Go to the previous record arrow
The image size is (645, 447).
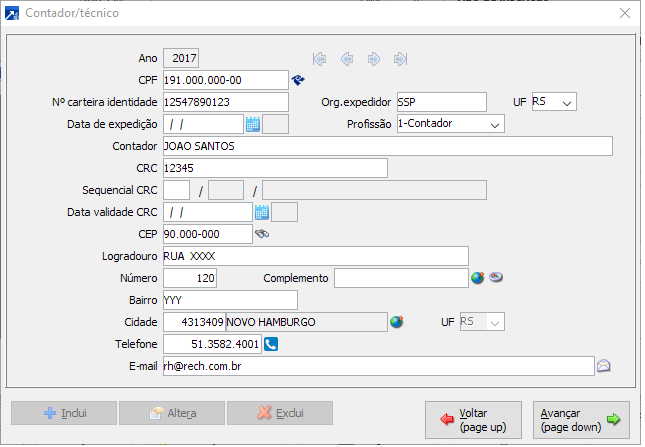pos(347,59)
